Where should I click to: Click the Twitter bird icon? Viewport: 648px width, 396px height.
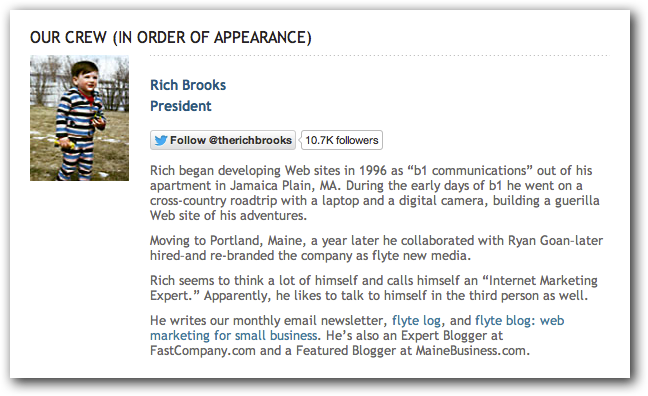(x=161, y=141)
